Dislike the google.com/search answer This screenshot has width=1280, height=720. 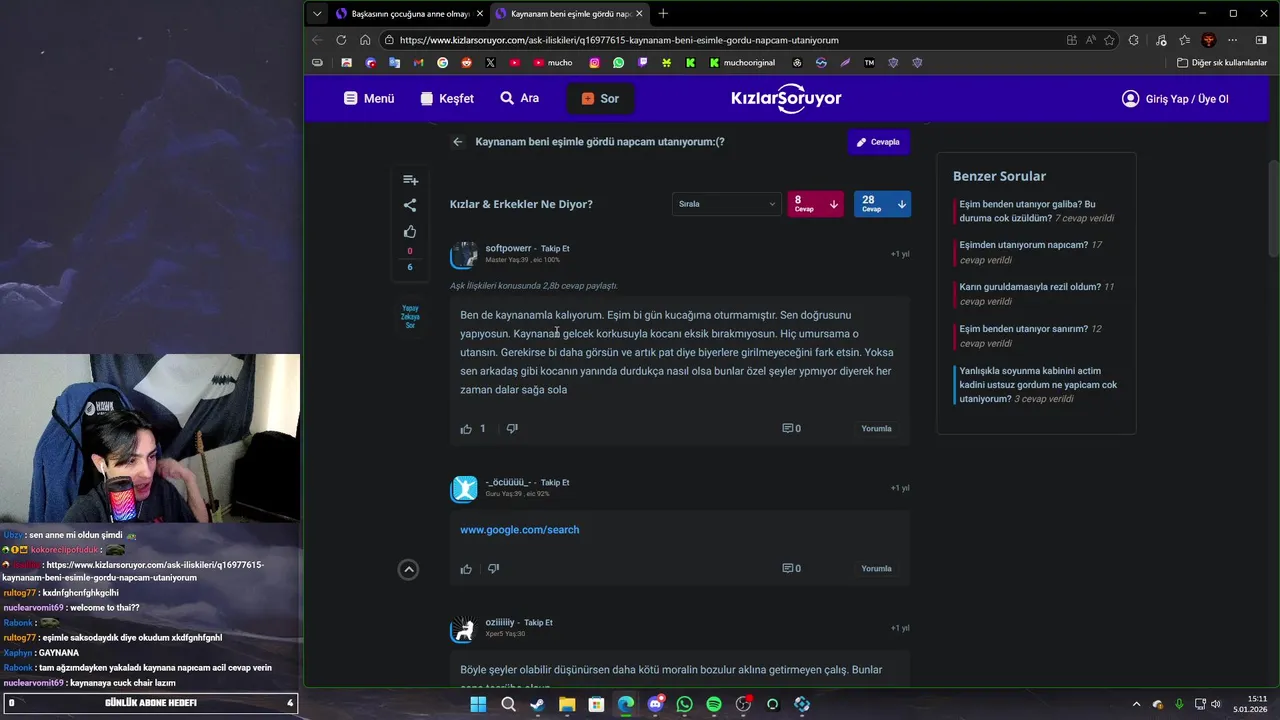493,569
